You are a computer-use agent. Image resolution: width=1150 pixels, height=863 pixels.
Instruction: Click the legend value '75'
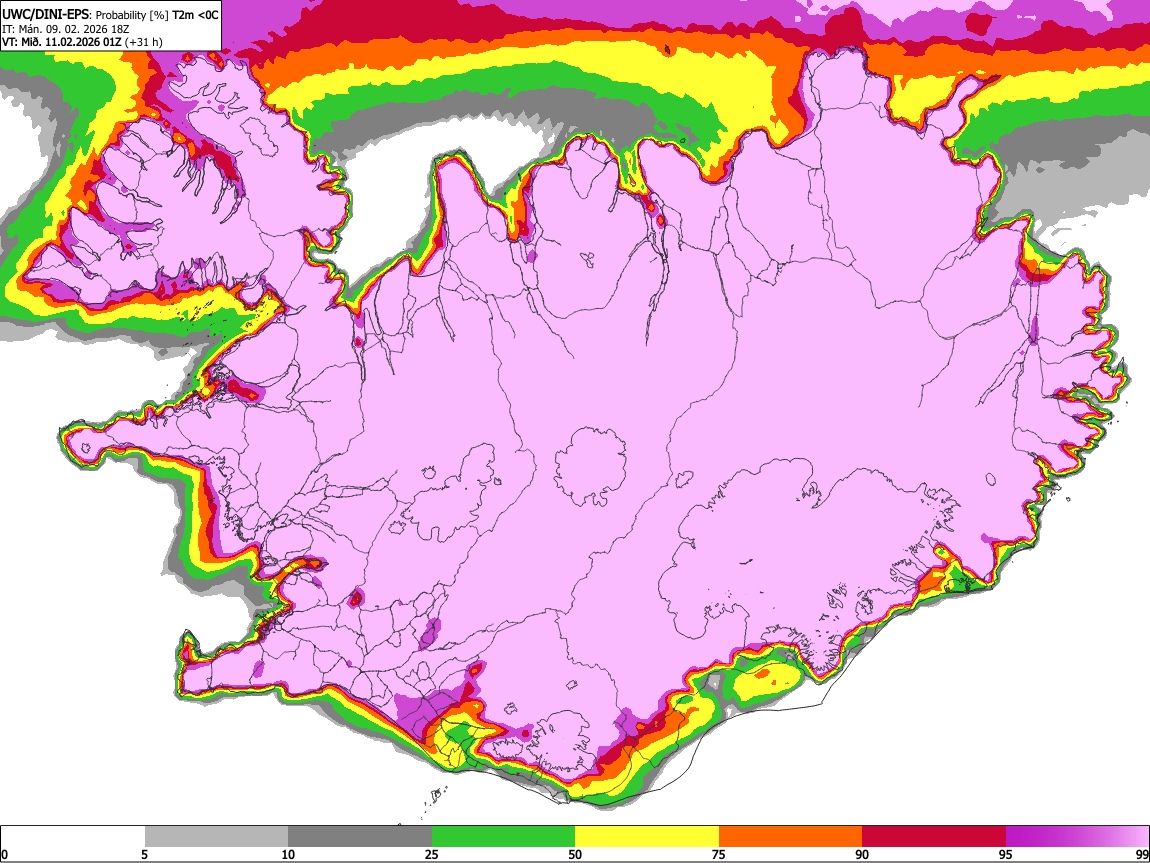[x=719, y=855]
